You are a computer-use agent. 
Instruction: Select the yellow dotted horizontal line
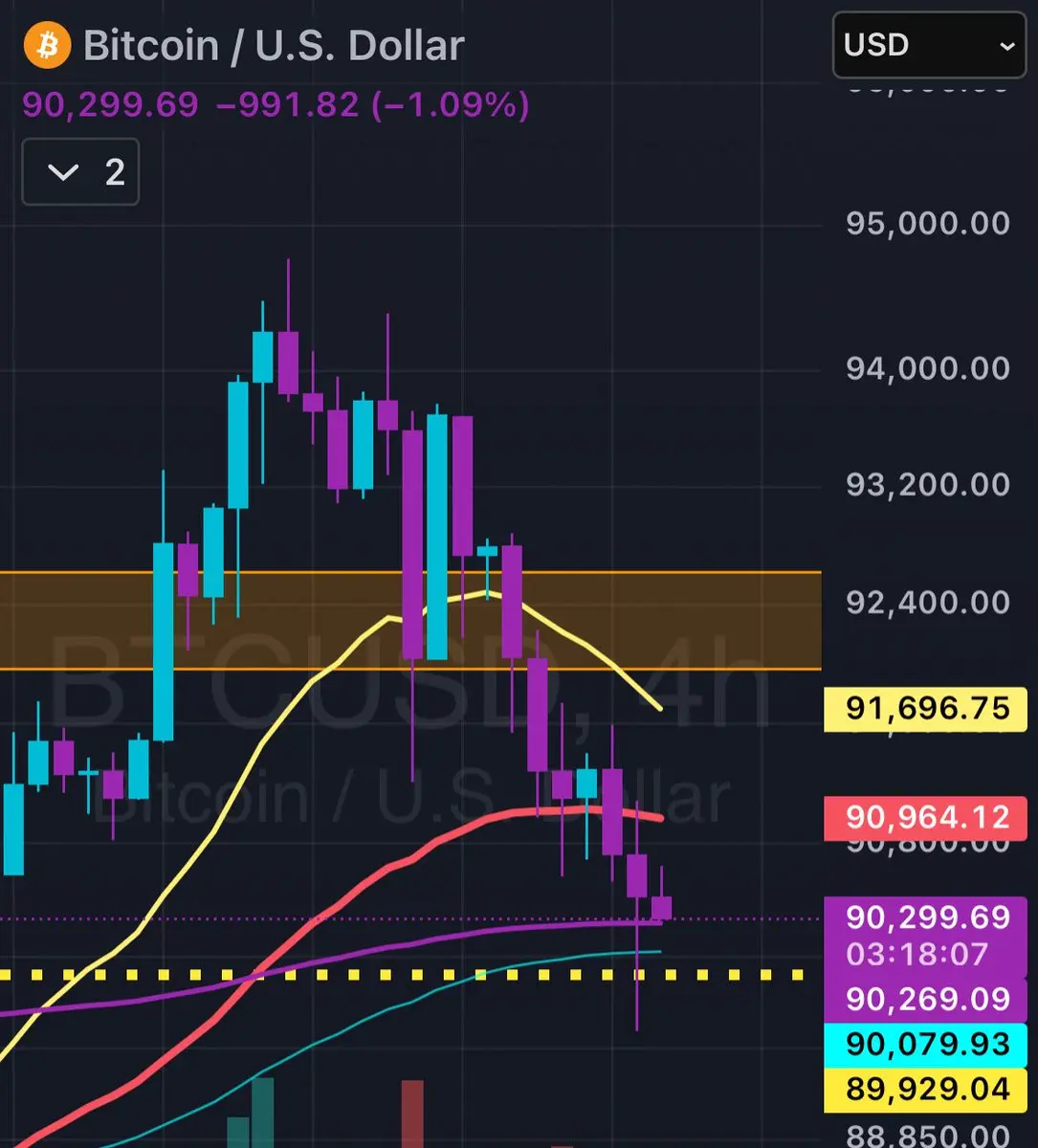pyautogui.click(x=402, y=975)
